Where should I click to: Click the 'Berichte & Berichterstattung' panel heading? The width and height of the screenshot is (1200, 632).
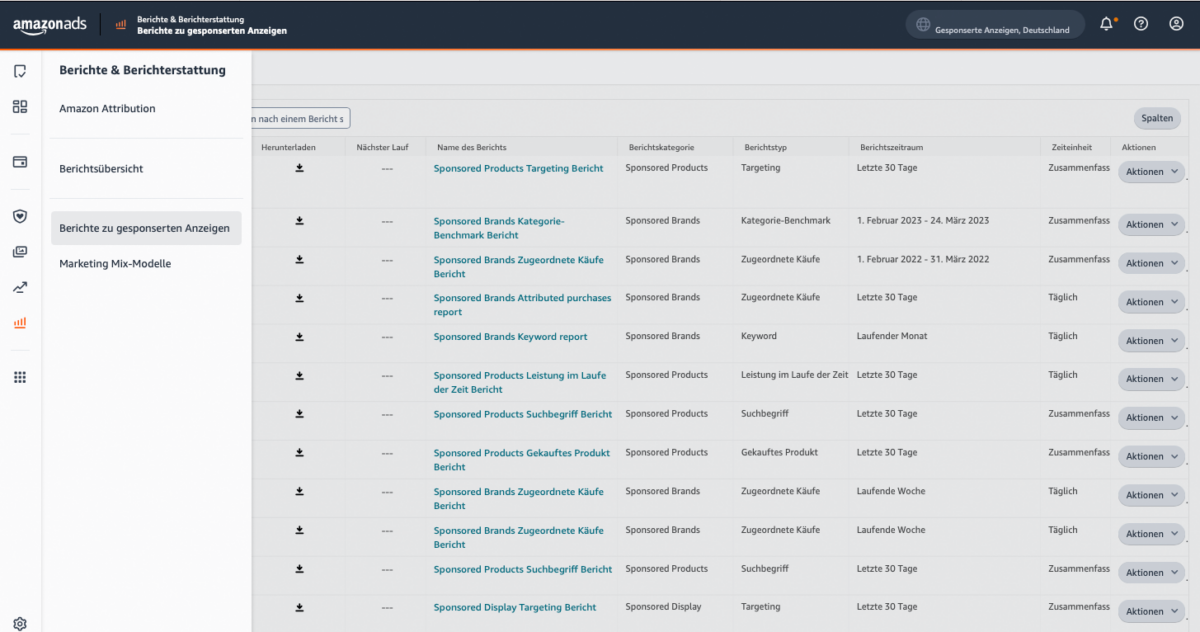click(142, 70)
